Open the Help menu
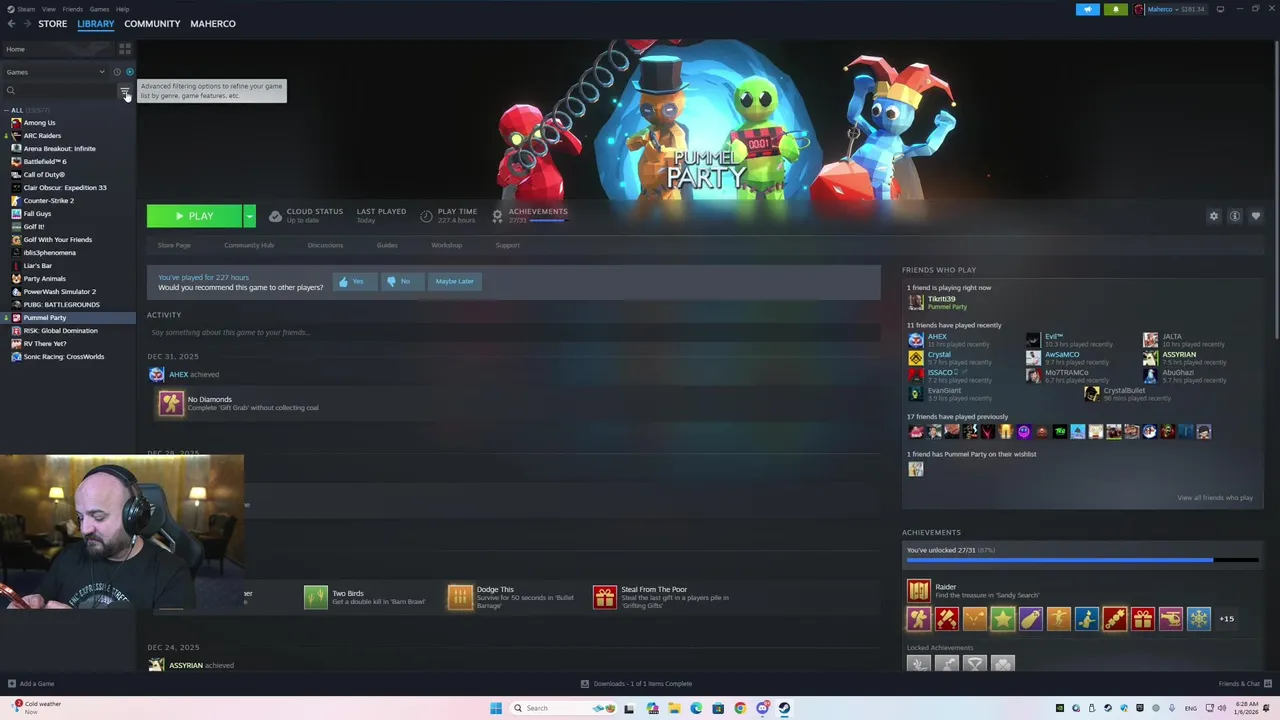1280x720 pixels. (x=122, y=9)
